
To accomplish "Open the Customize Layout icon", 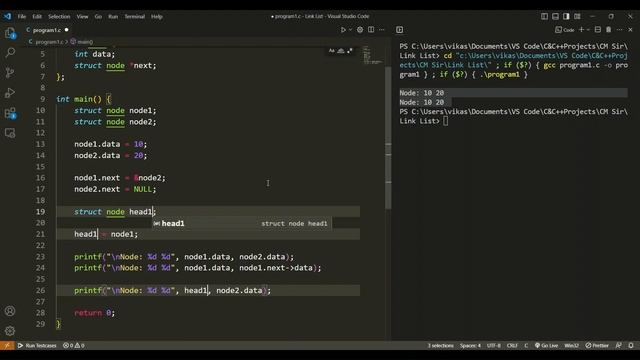I will (577, 16).
